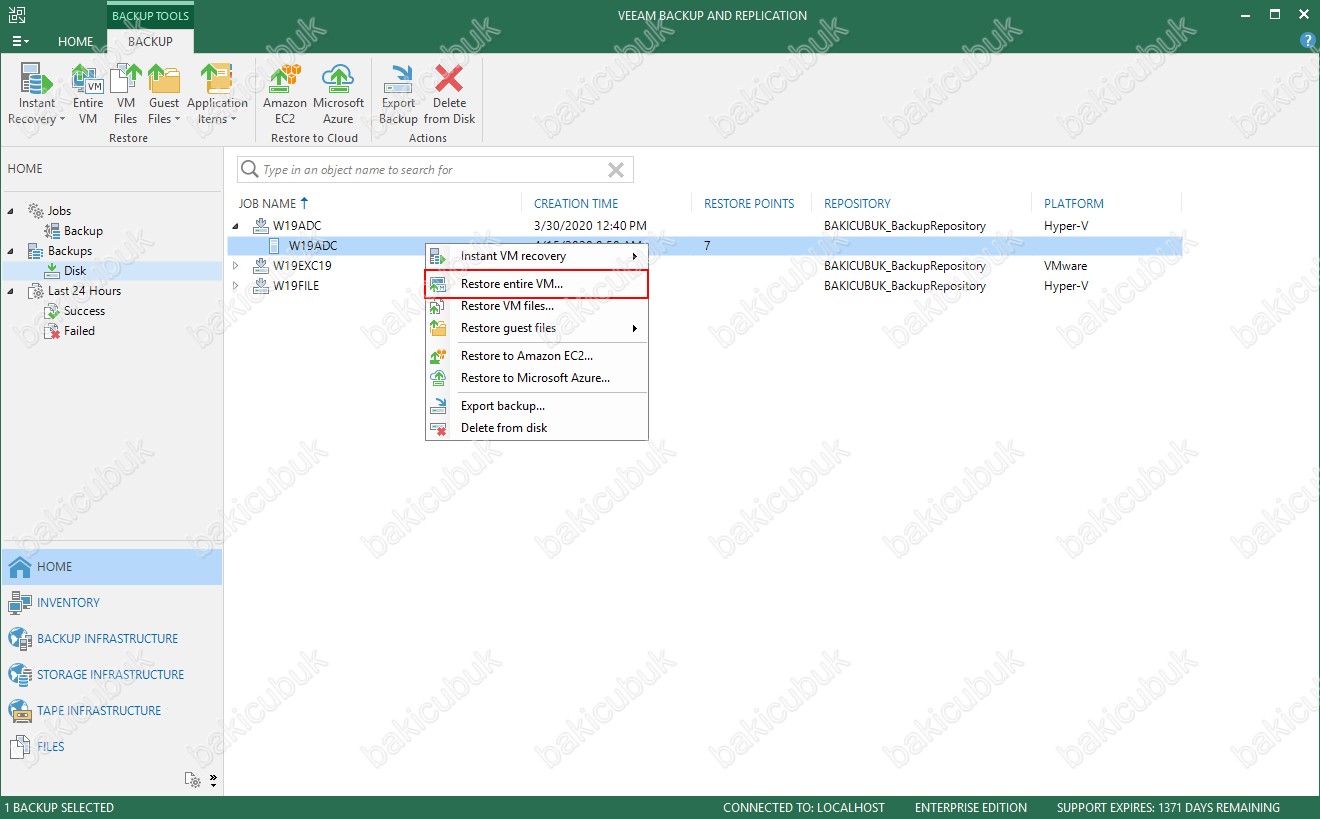The height and width of the screenshot is (819, 1320).
Task: Open the STORAGE INFRASTRUCTURE section
Action: coord(111,675)
